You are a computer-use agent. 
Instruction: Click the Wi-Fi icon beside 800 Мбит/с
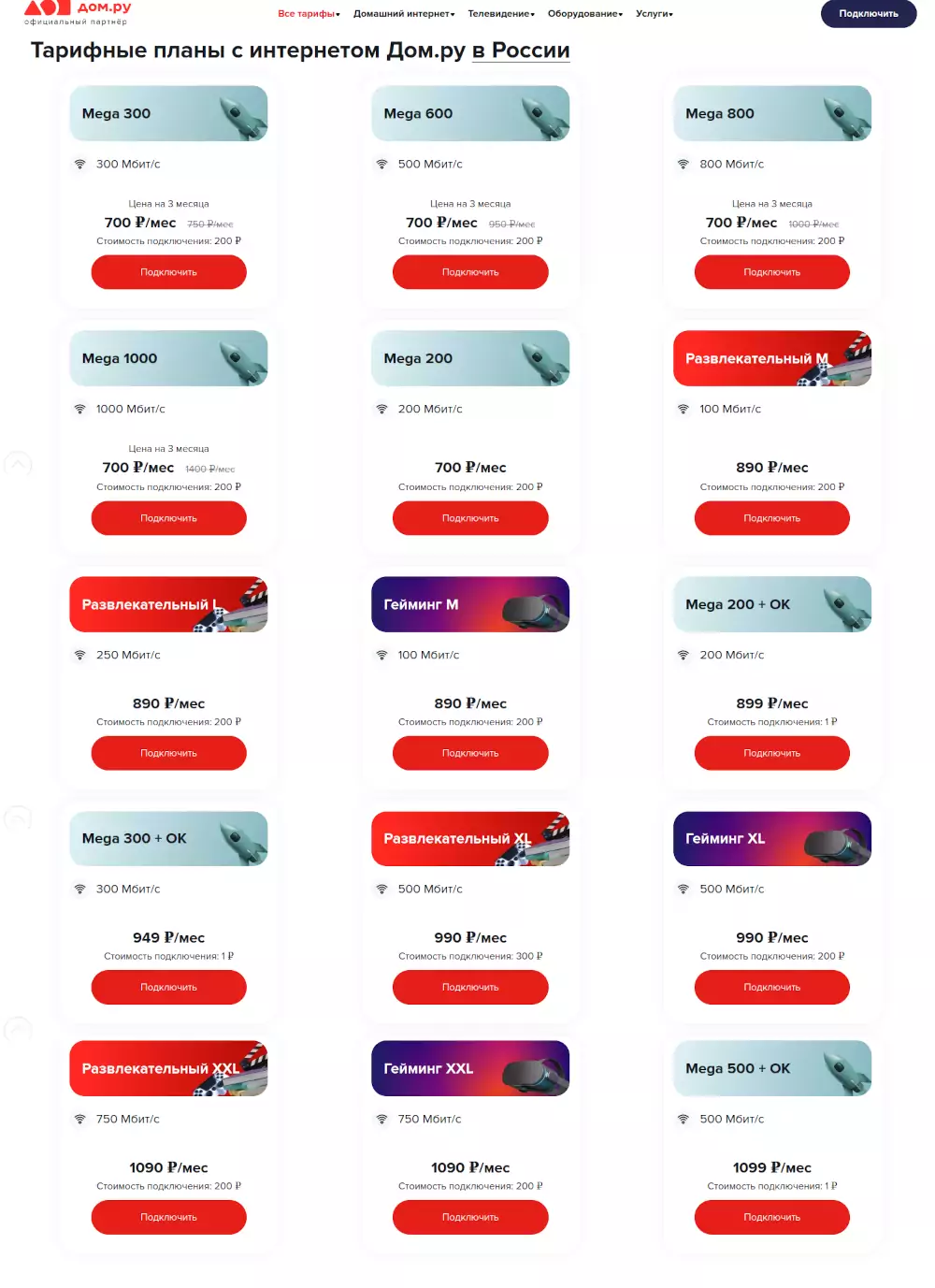coord(683,164)
